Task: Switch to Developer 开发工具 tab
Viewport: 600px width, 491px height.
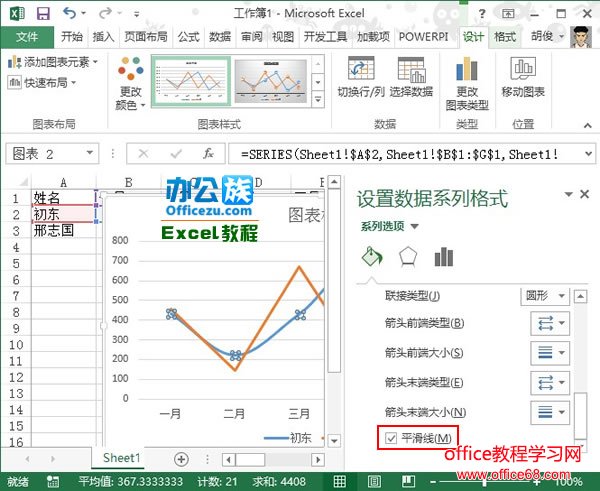Action: coord(325,37)
